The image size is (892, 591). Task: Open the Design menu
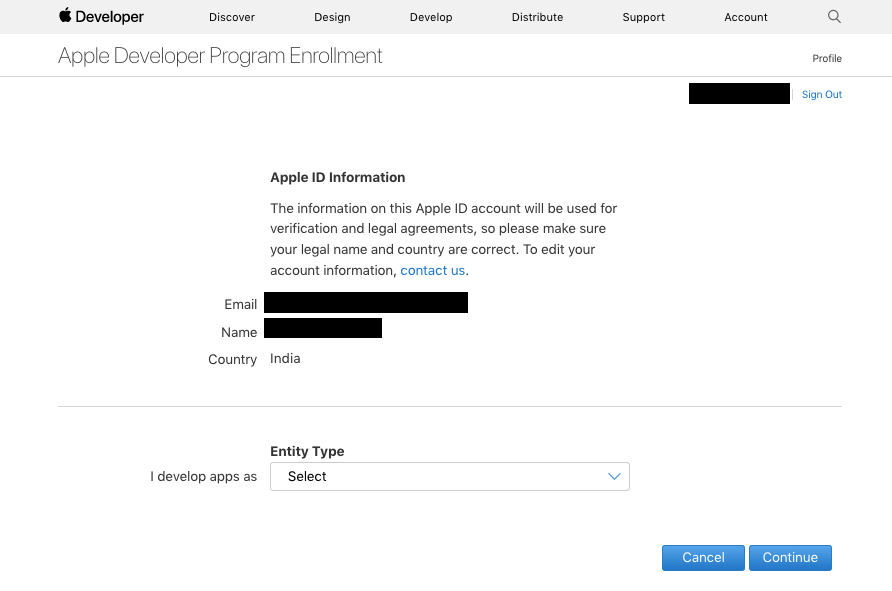(332, 17)
